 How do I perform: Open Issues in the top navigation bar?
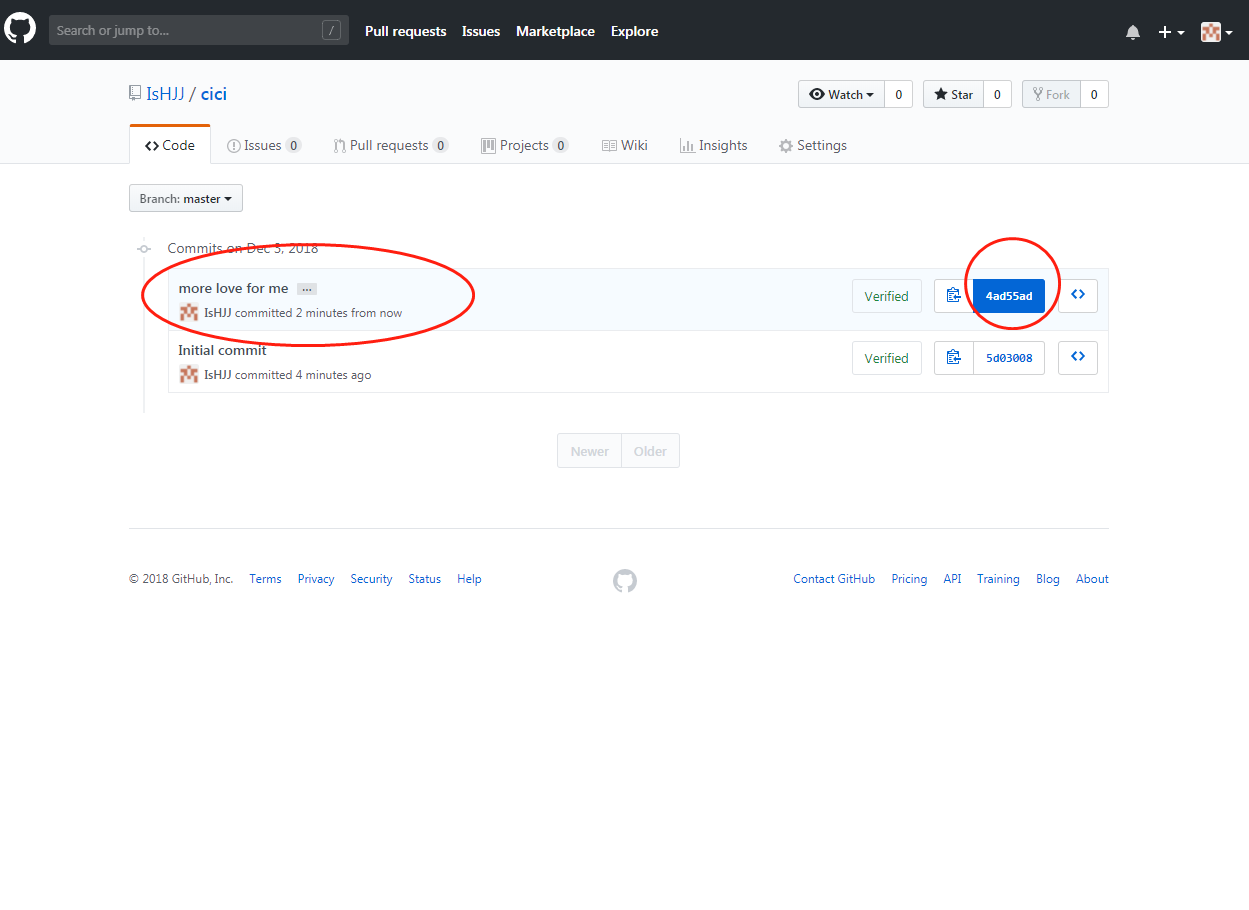click(x=481, y=31)
